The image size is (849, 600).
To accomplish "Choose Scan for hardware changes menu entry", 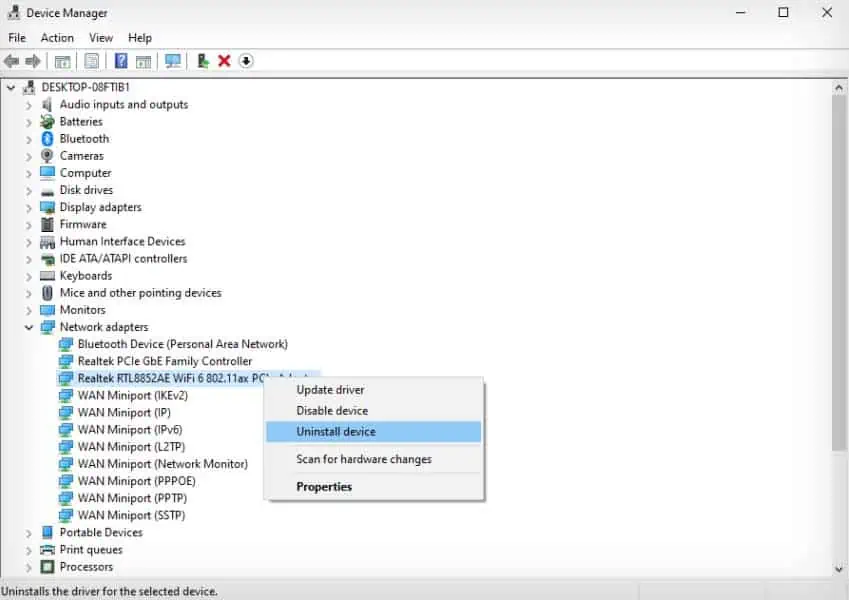I will coord(374,459).
